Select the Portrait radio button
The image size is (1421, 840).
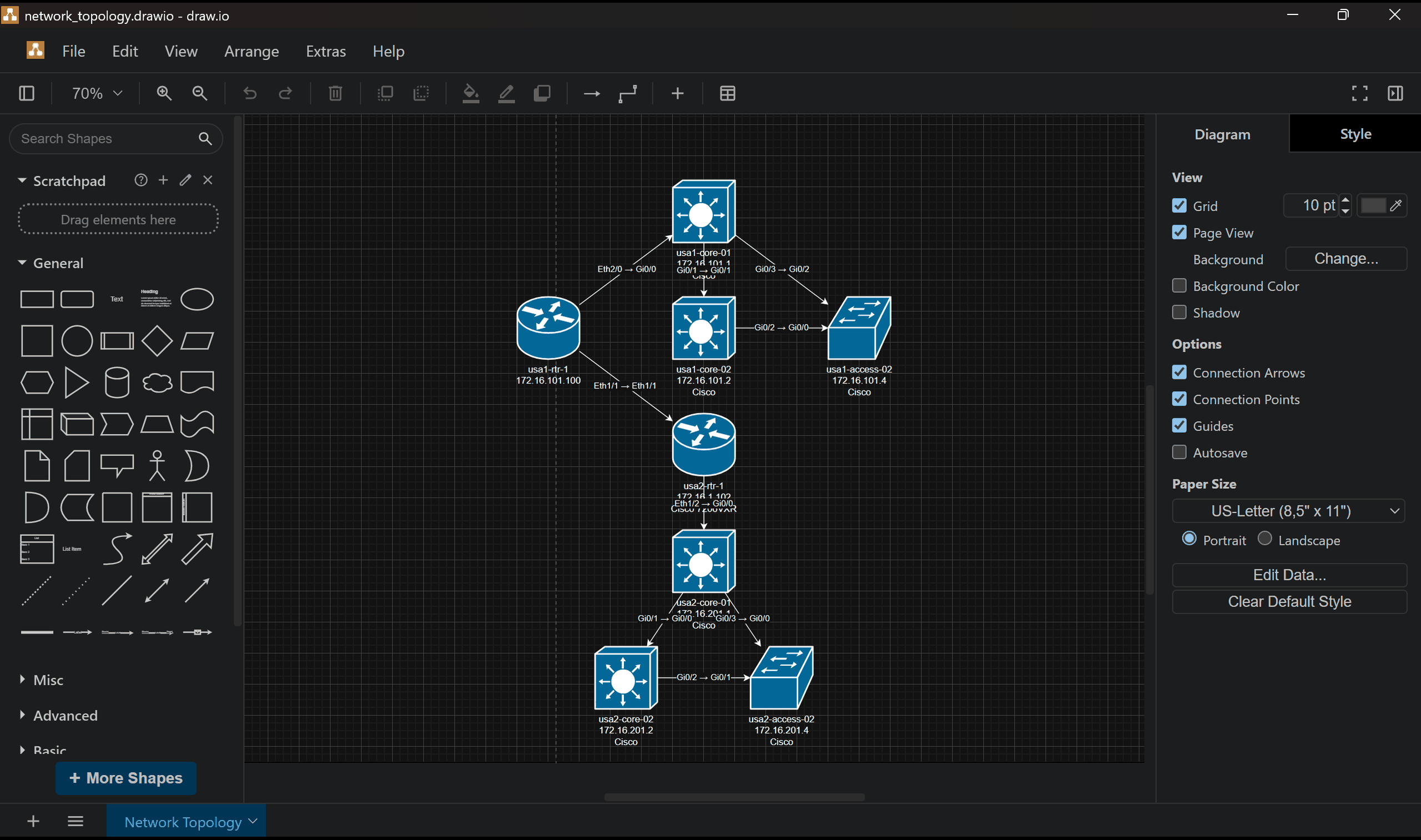1190,538
